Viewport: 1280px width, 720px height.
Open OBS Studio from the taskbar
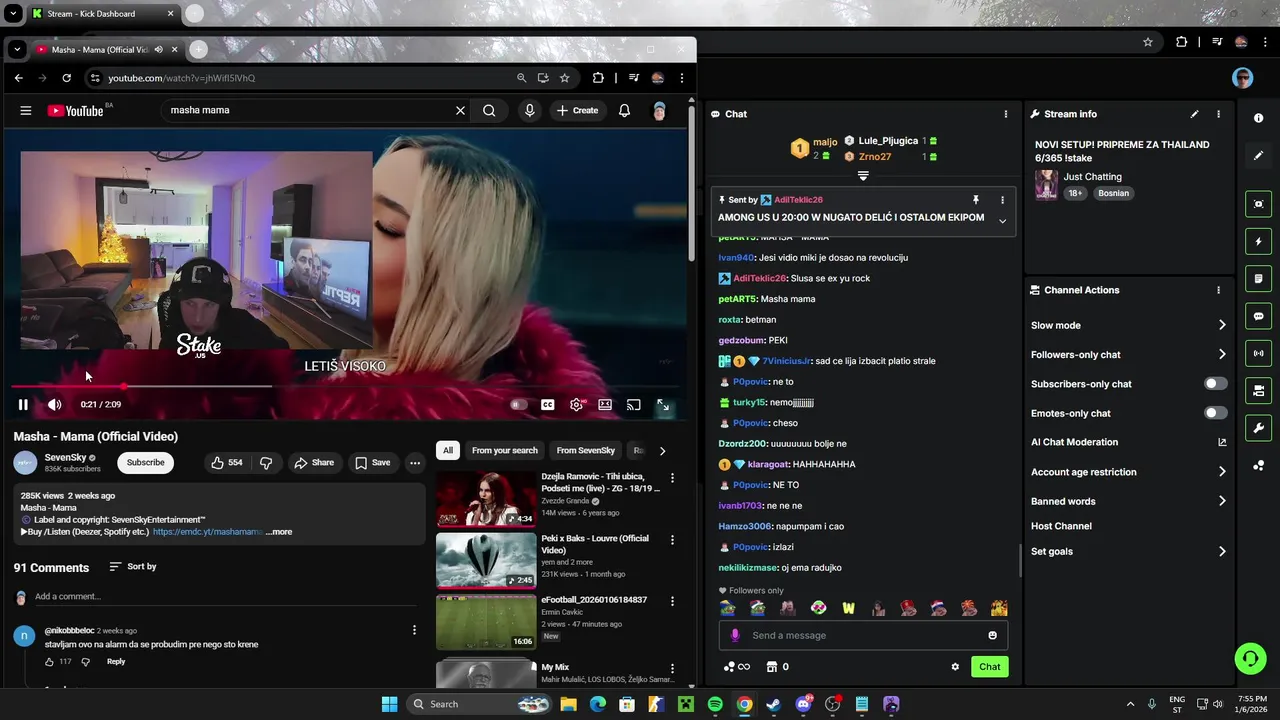pos(833,705)
